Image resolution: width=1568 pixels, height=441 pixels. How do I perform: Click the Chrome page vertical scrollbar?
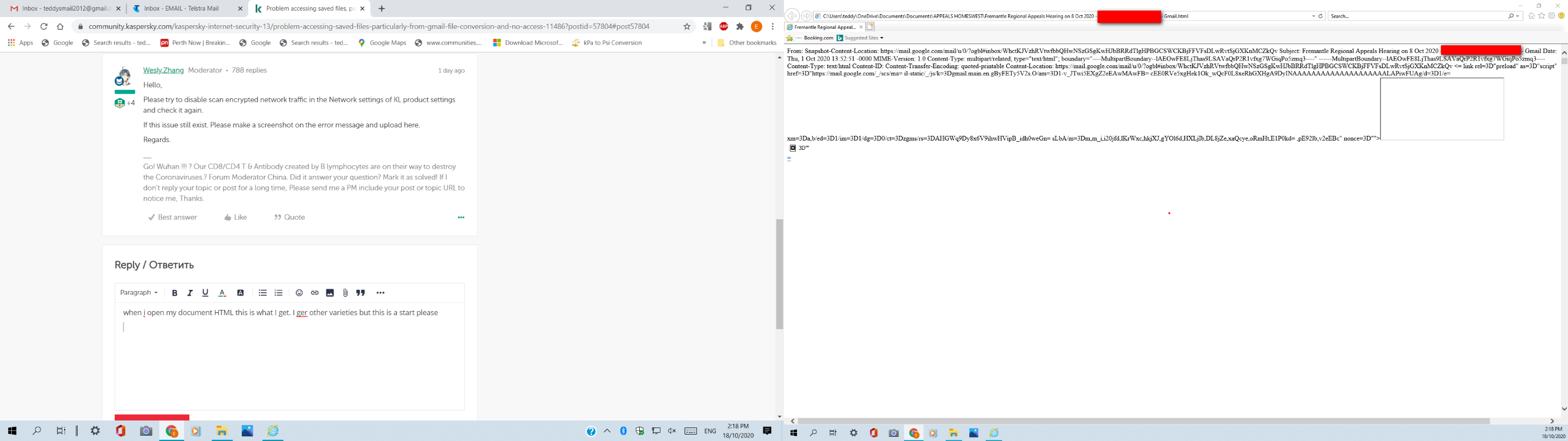[x=780, y=274]
